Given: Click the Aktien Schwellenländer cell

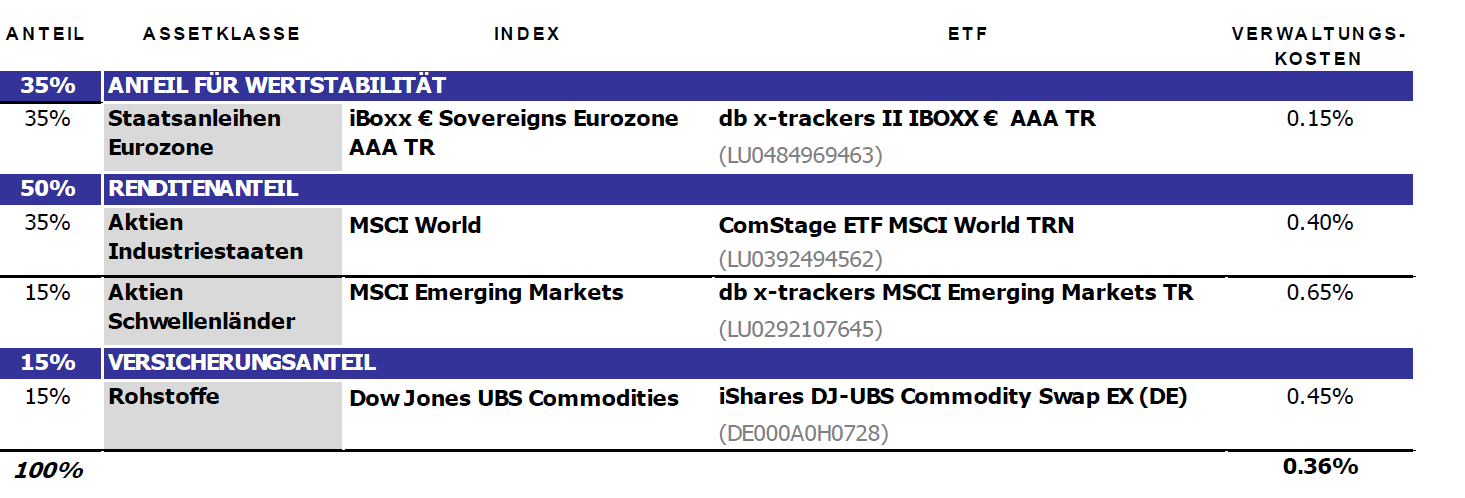Looking at the screenshot, I should click(x=201, y=307).
